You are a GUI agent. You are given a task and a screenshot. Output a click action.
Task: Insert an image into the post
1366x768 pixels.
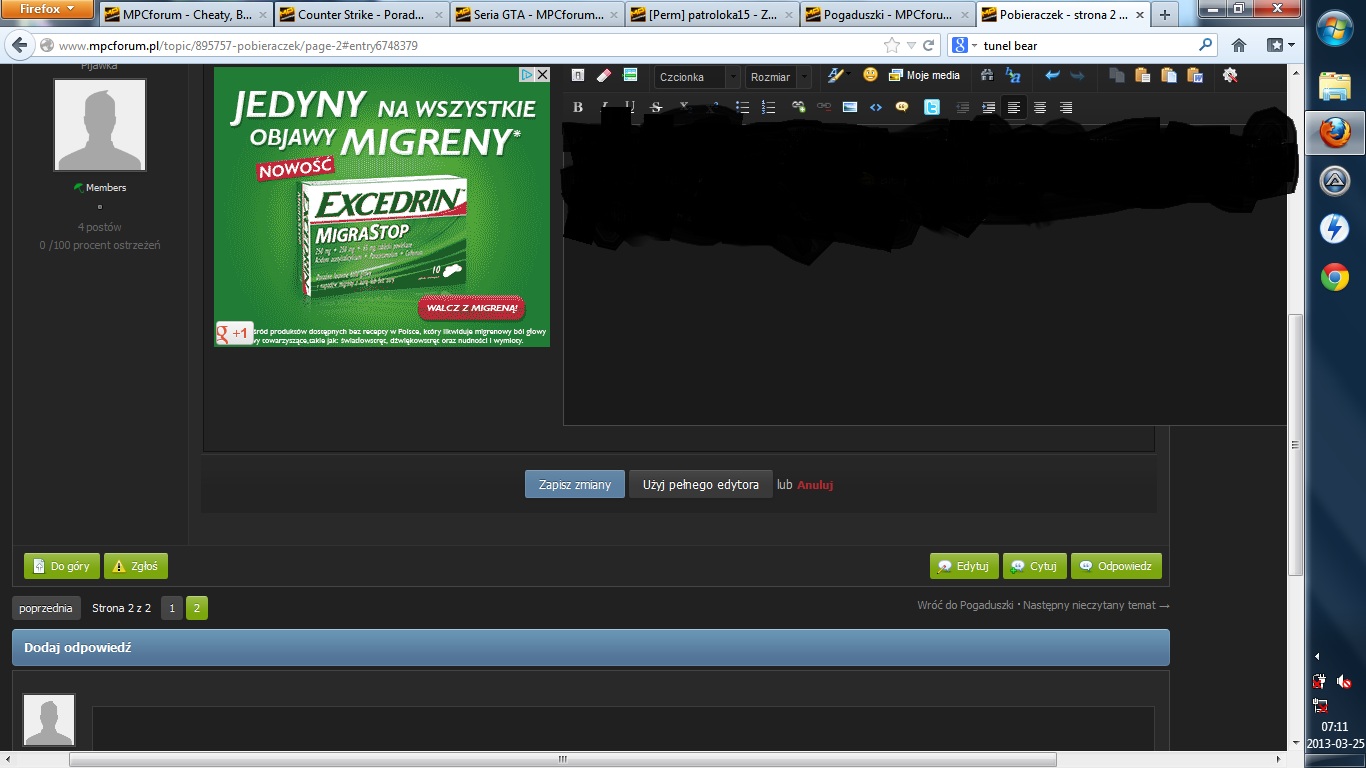point(850,108)
